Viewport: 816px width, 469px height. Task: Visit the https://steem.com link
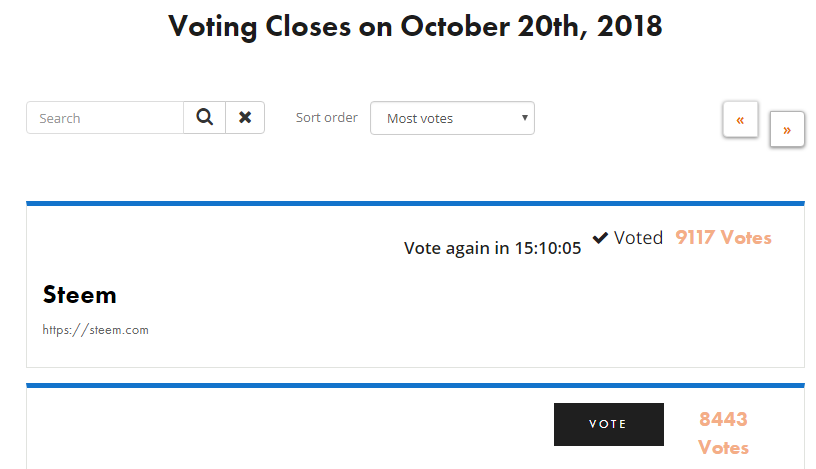(x=96, y=330)
